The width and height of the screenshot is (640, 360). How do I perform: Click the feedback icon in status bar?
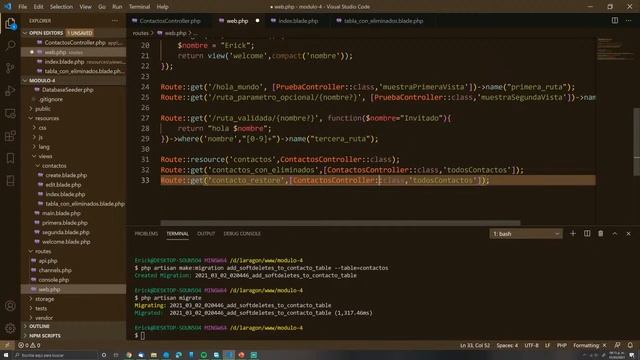coord(618,345)
